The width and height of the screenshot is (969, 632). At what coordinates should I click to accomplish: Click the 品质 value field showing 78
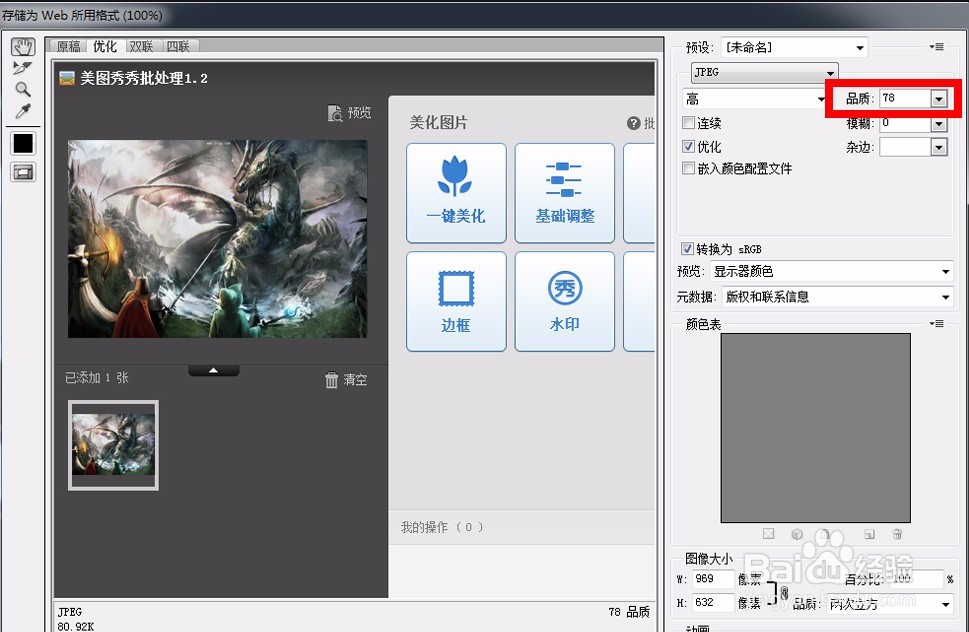point(905,98)
